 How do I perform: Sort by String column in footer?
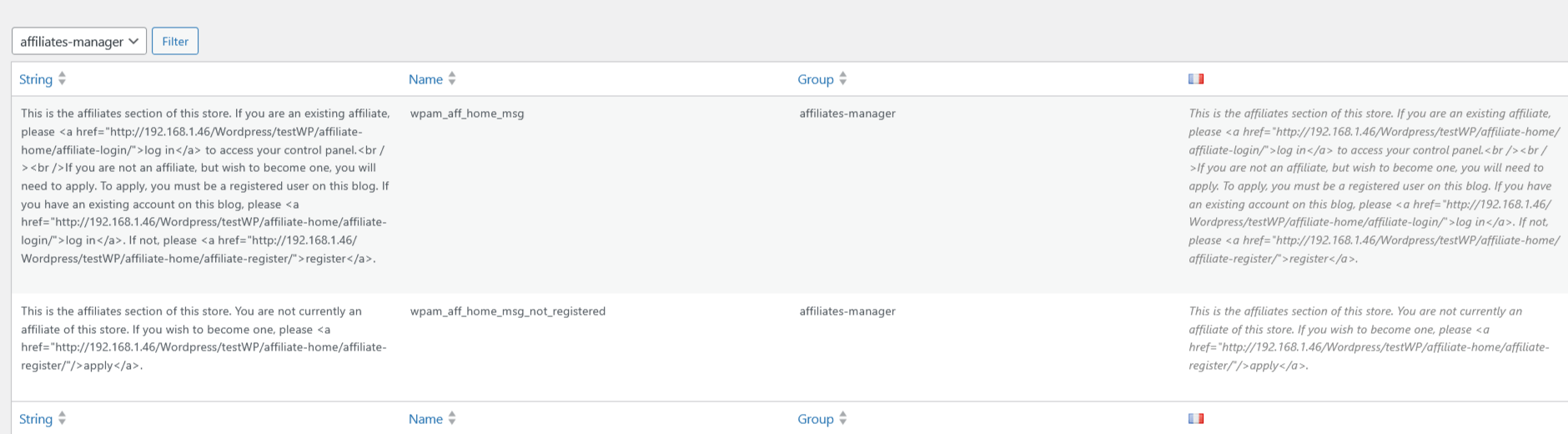click(36, 419)
